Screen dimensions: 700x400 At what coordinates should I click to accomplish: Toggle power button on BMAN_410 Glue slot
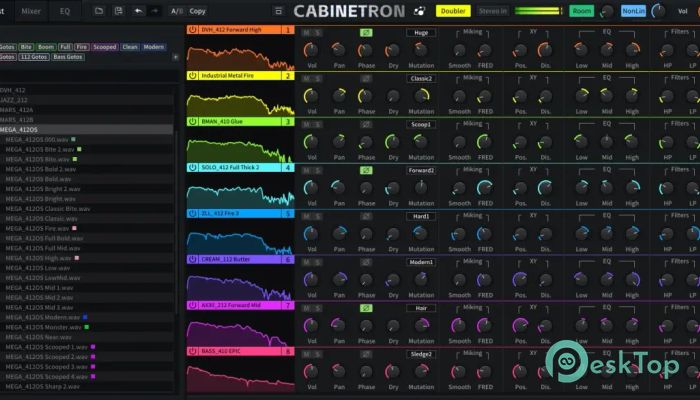pyautogui.click(x=193, y=122)
